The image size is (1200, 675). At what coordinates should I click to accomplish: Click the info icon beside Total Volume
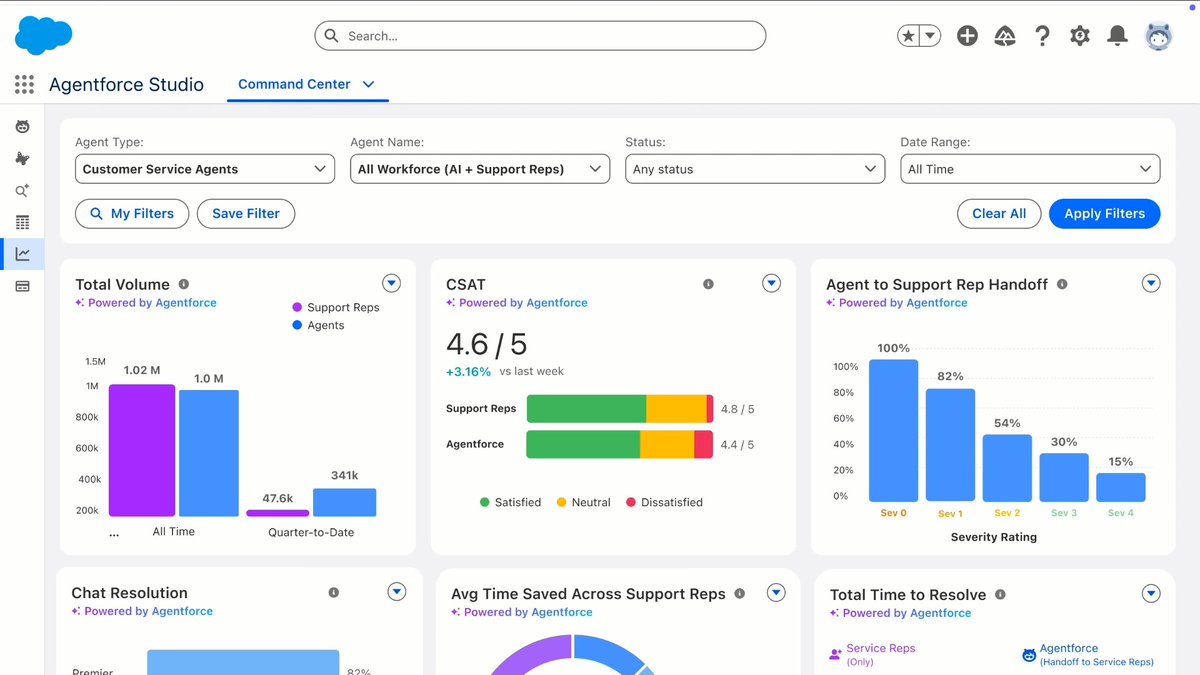[183, 284]
